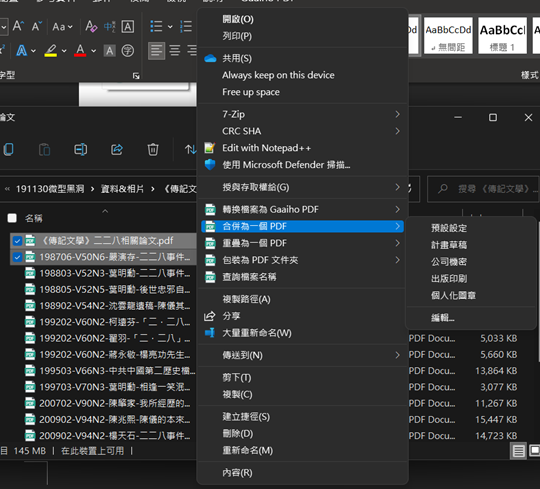Switch to details view icon
The width and height of the screenshot is (540, 489).
[518, 451]
